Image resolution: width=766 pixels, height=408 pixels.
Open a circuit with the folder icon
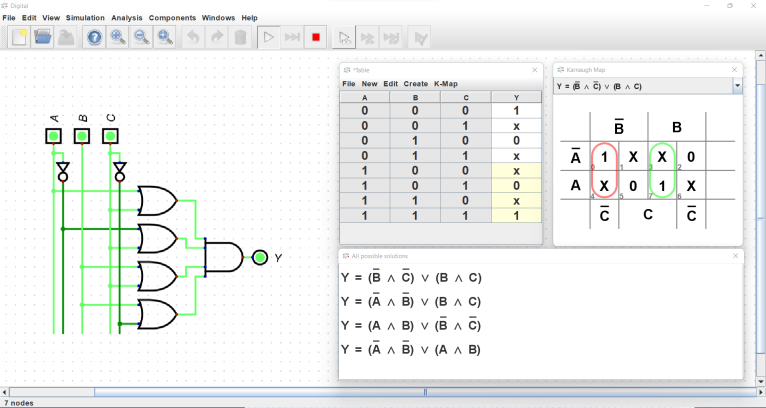coord(43,37)
